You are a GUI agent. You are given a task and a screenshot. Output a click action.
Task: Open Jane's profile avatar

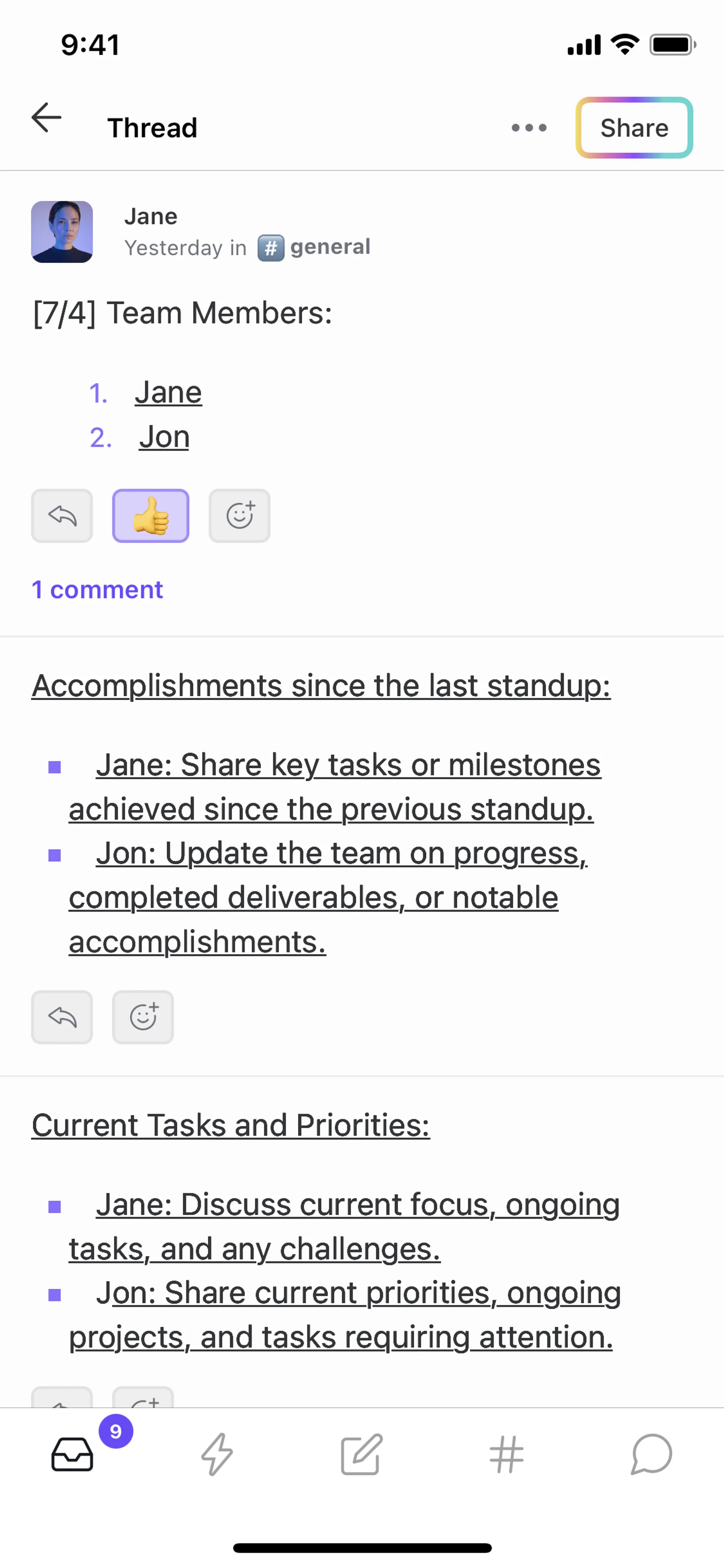(62, 232)
